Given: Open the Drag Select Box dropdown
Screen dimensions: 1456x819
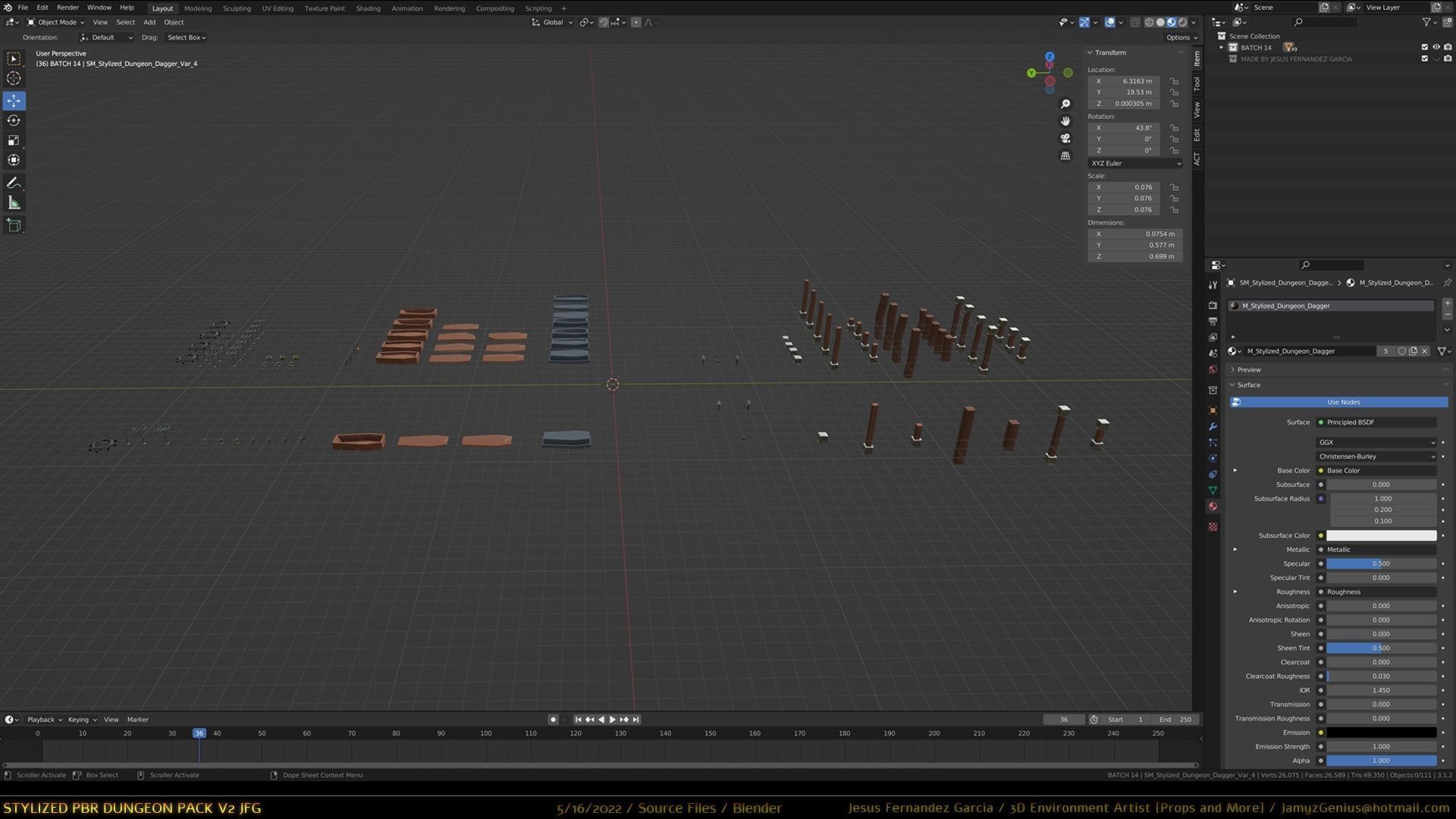Looking at the screenshot, I should [x=187, y=37].
